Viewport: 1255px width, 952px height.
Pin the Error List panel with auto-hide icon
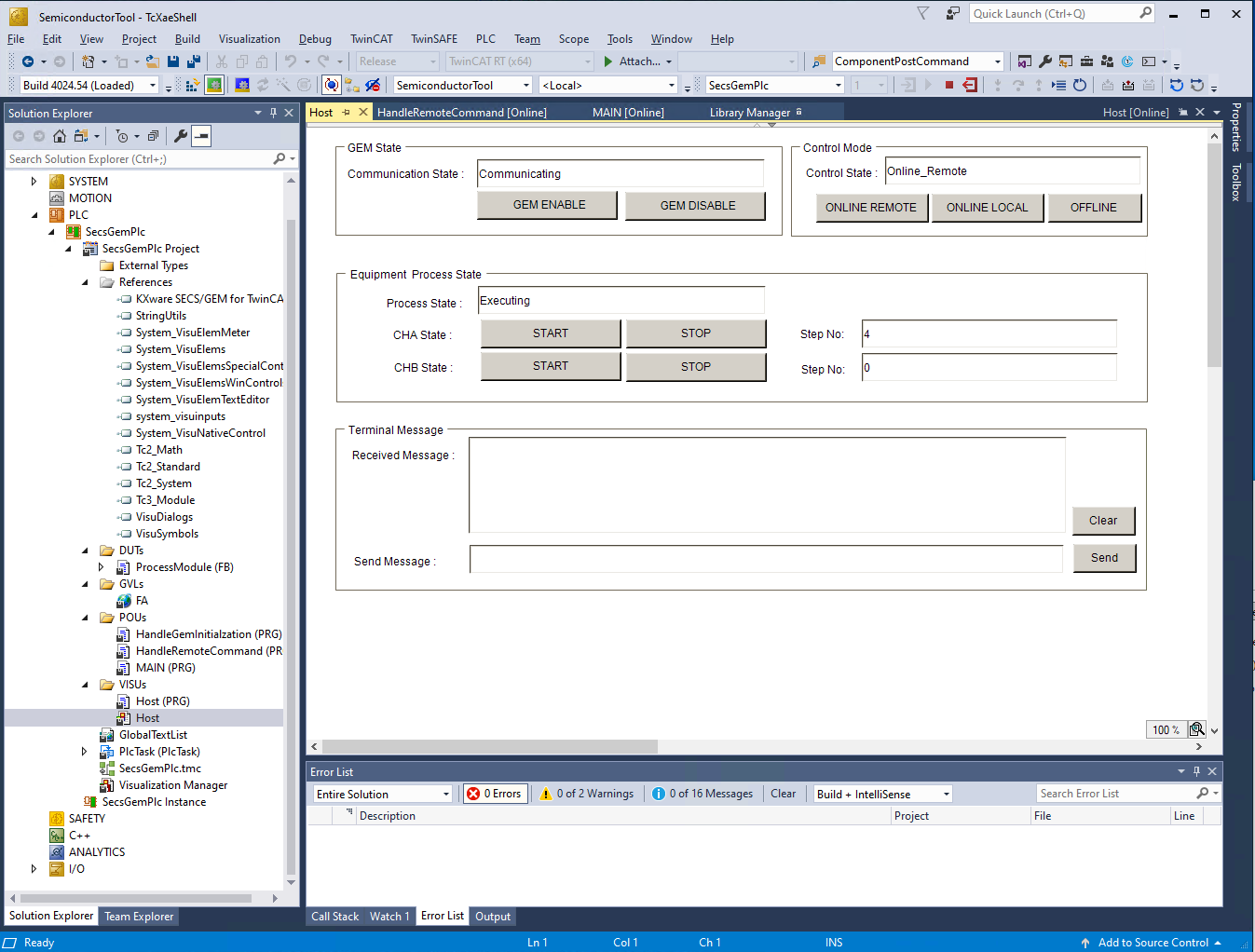click(1196, 771)
